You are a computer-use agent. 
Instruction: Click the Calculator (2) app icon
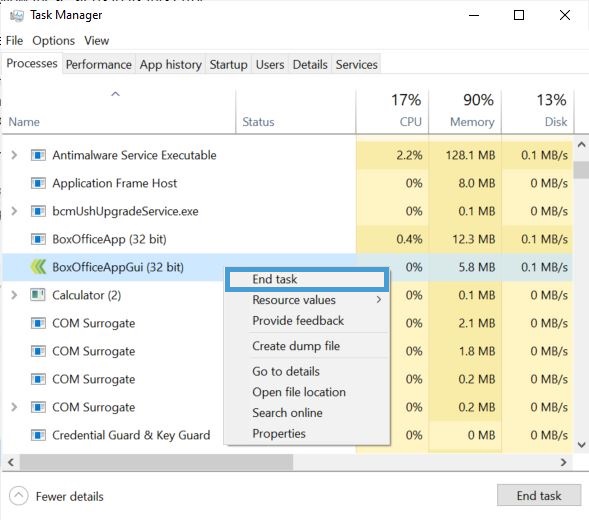(x=38, y=295)
